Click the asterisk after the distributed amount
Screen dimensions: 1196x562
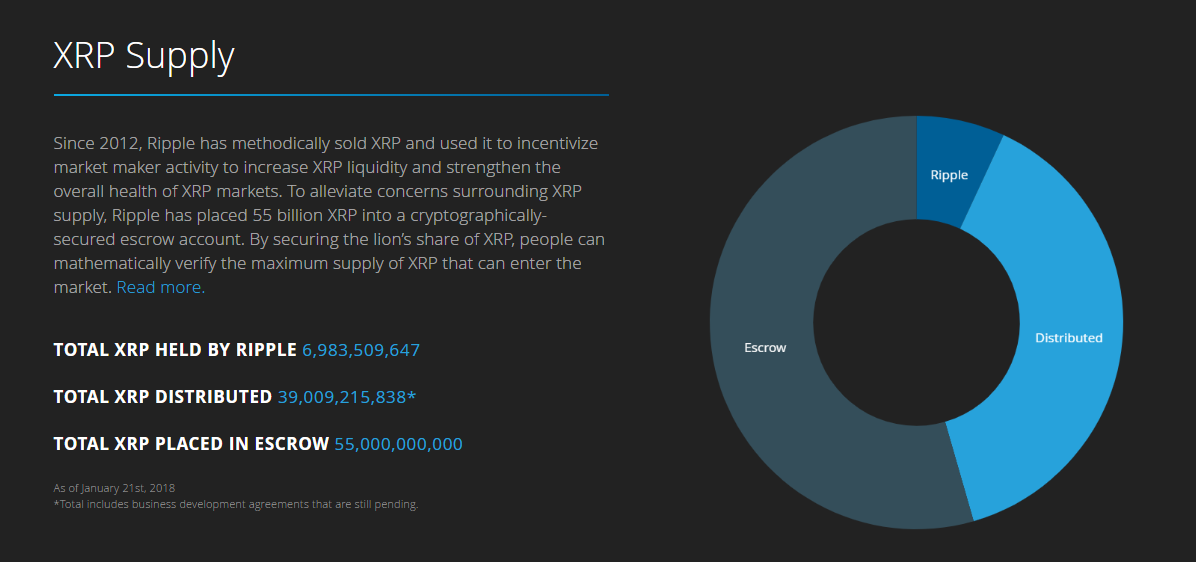[x=412, y=395]
